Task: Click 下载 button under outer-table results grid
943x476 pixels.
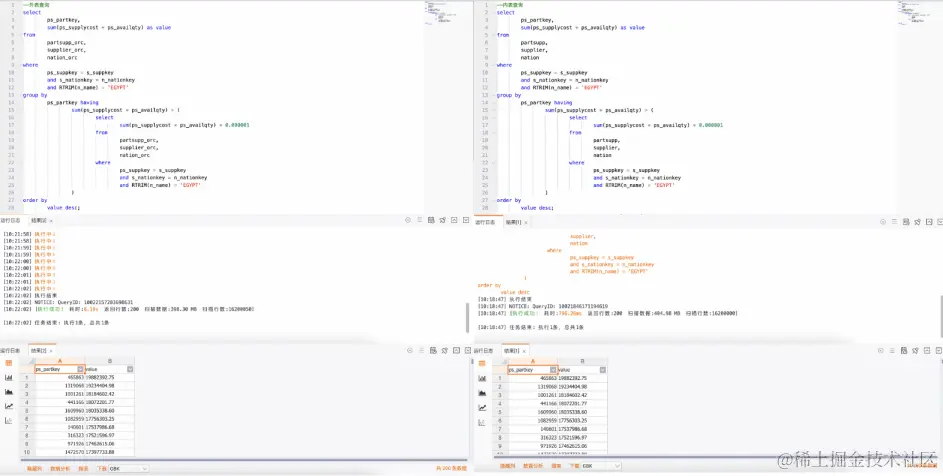Action: point(102,468)
